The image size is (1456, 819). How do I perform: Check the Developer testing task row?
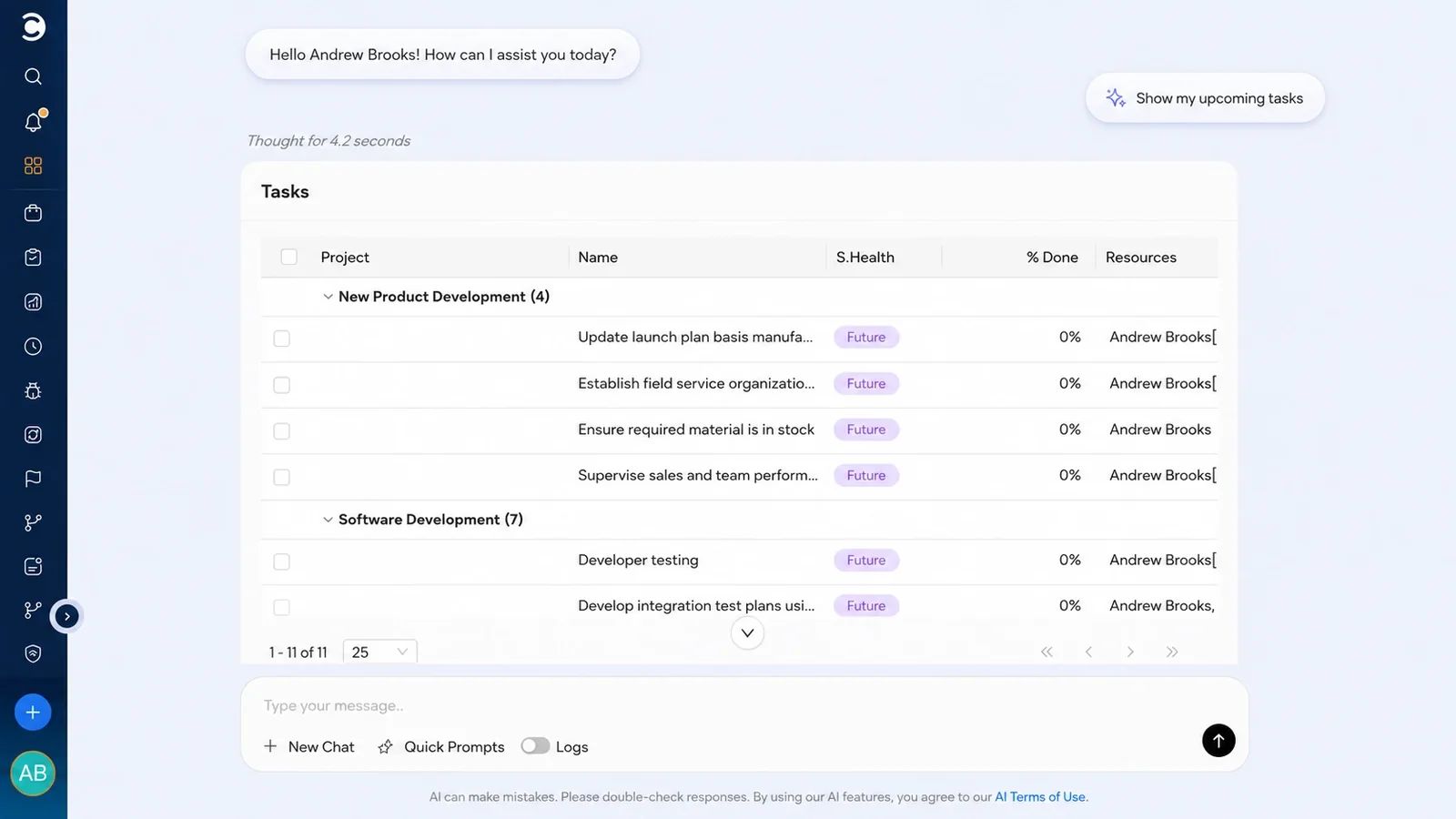[282, 562]
